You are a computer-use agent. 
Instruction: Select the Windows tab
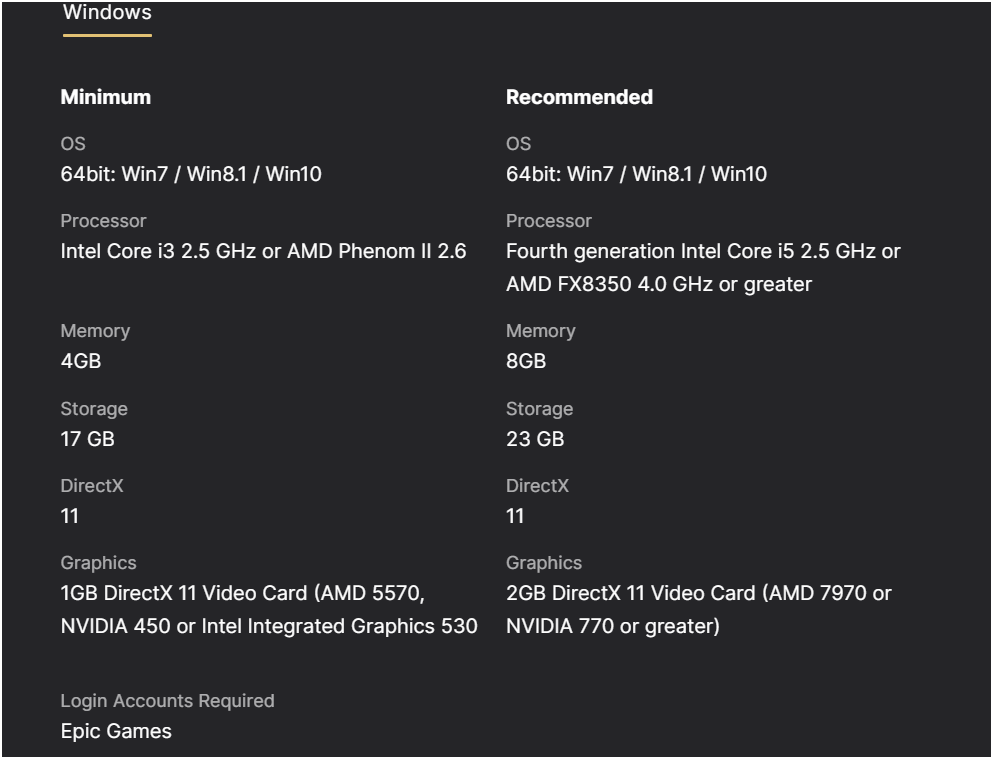click(x=107, y=13)
